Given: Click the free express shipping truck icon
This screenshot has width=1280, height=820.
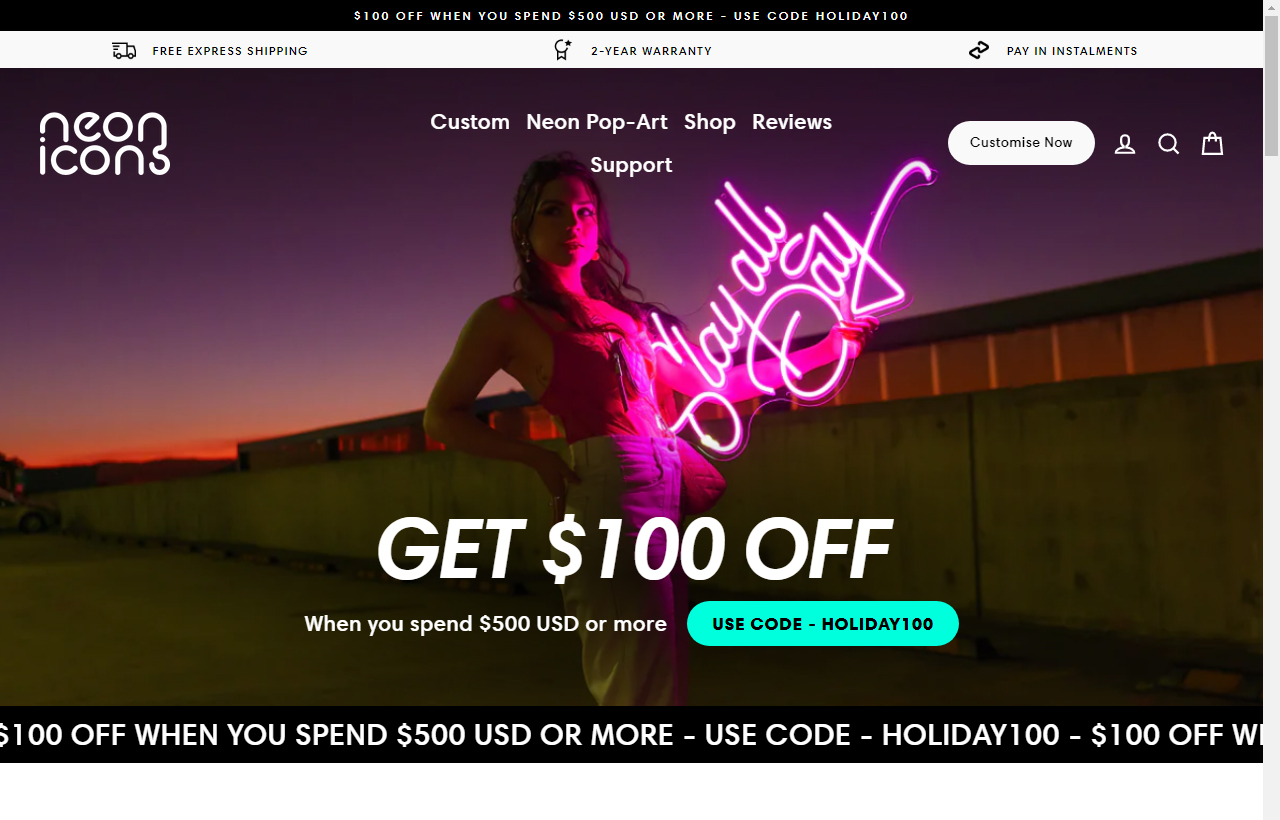Looking at the screenshot, I should click(124, 51).
